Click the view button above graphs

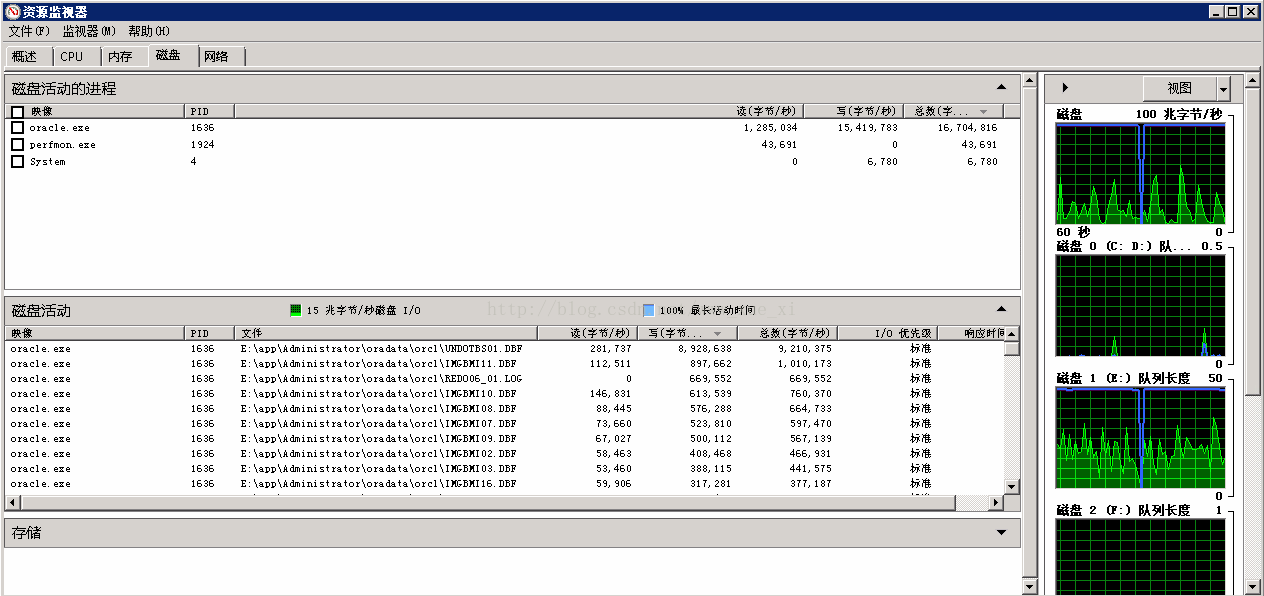[1180, 88]
